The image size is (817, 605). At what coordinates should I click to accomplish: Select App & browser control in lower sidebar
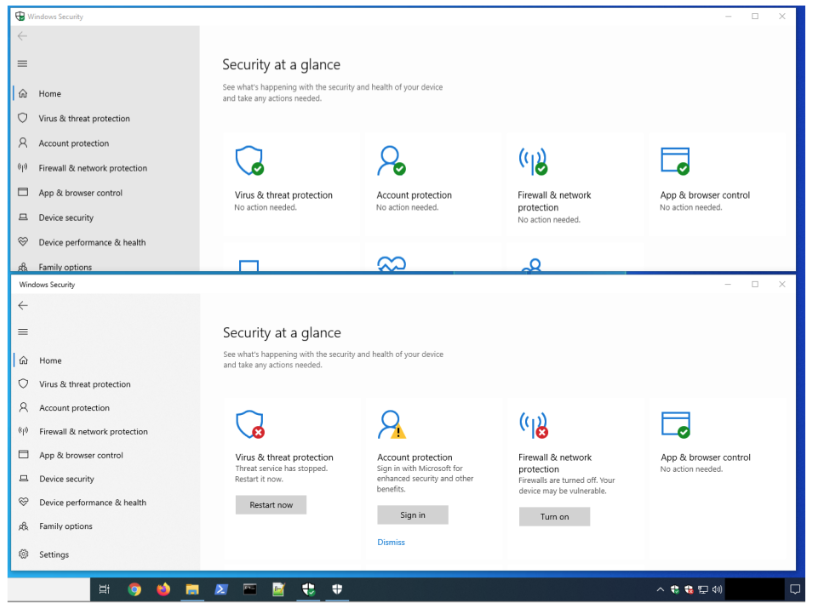point(106,455)
